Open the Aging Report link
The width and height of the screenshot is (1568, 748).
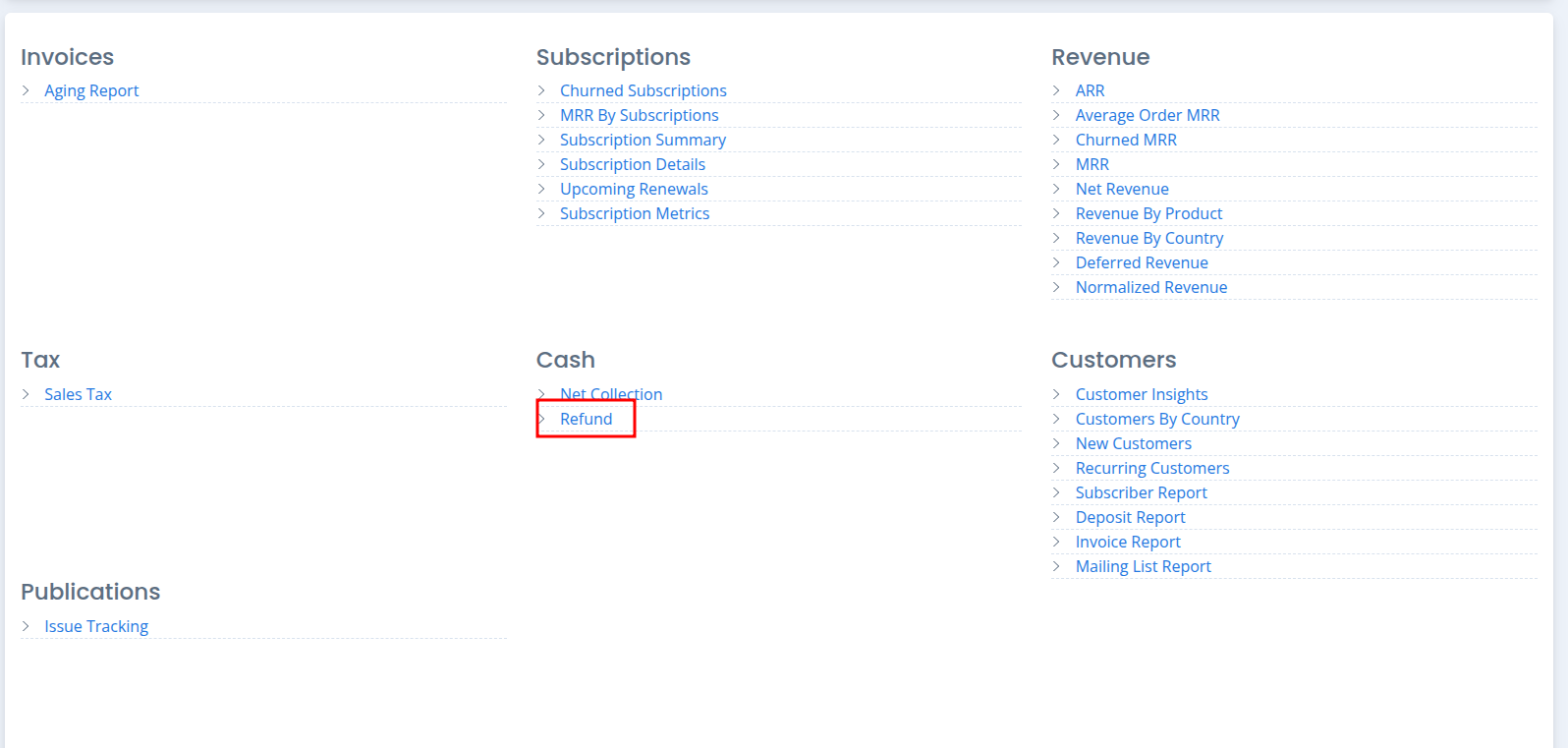pos(91,90)
